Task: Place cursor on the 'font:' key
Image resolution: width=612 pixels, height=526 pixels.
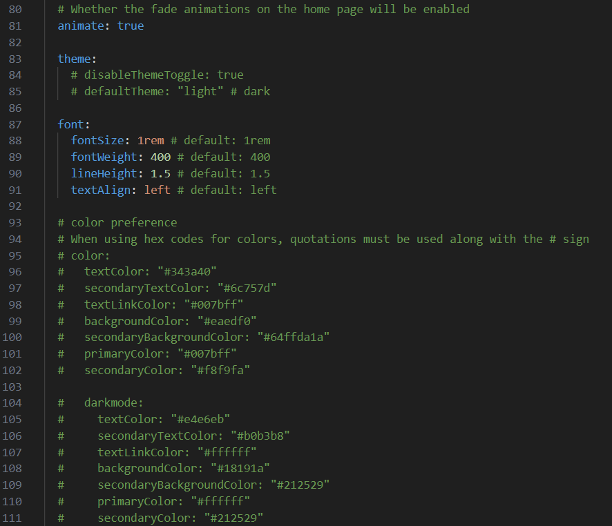Action: coord(74,124)
